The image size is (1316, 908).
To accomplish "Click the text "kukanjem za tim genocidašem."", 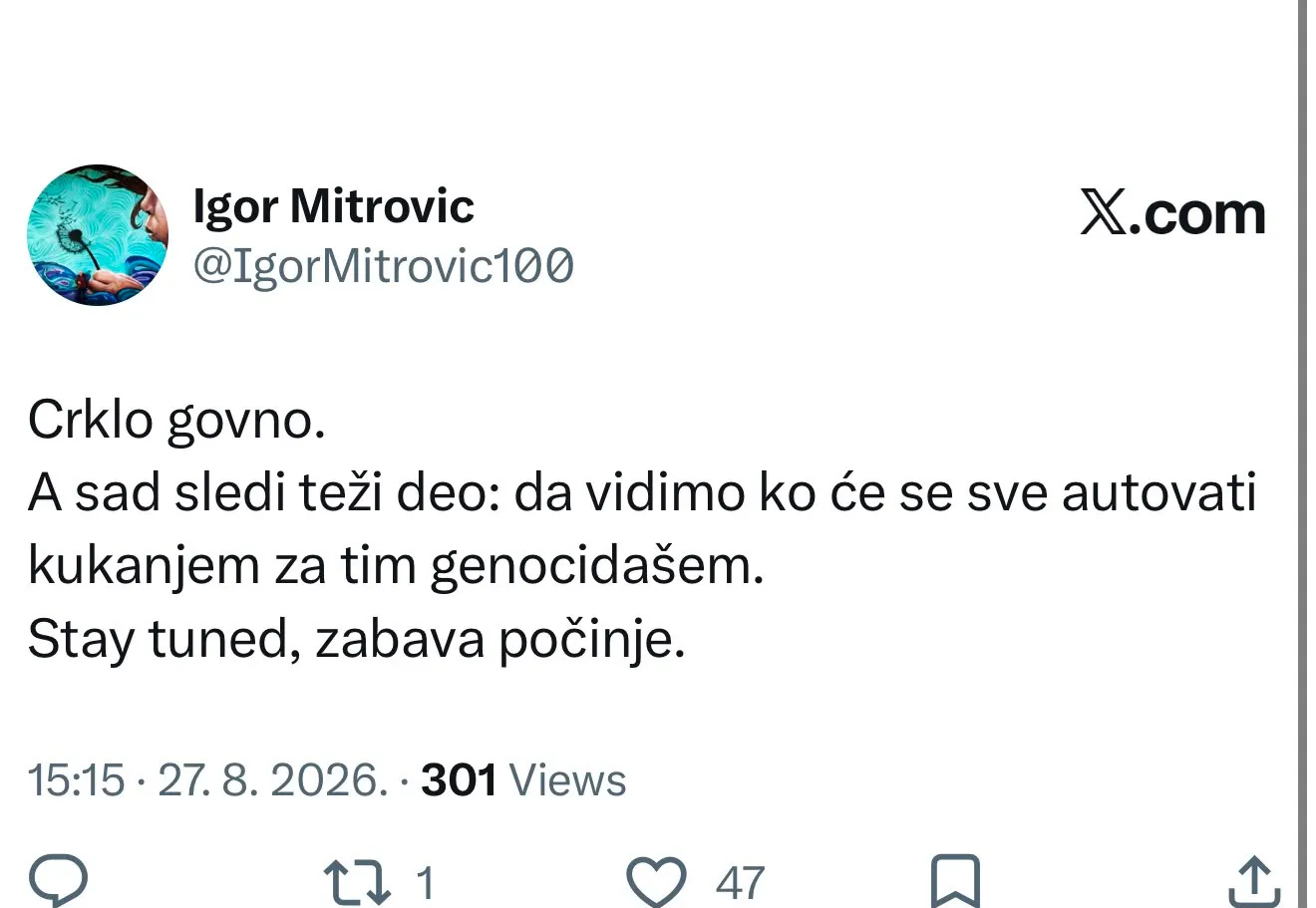I will point(396,567).
